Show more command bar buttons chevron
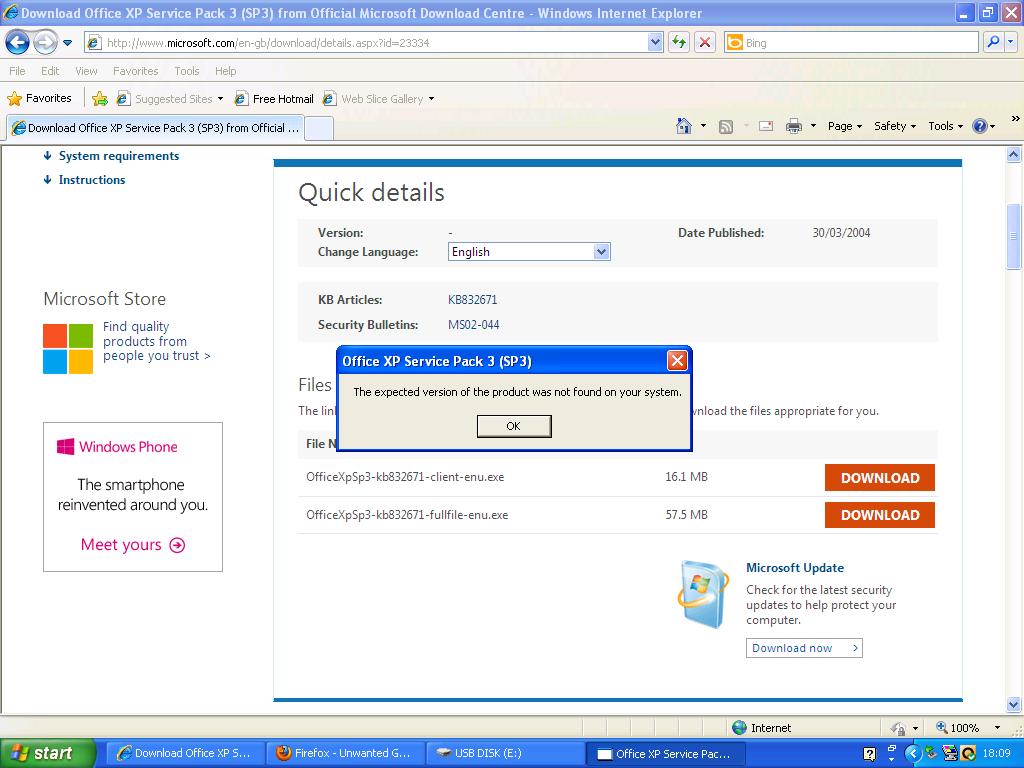Image resolution: width=1024 pixels, height=768 pixels. pos(1015,119)
